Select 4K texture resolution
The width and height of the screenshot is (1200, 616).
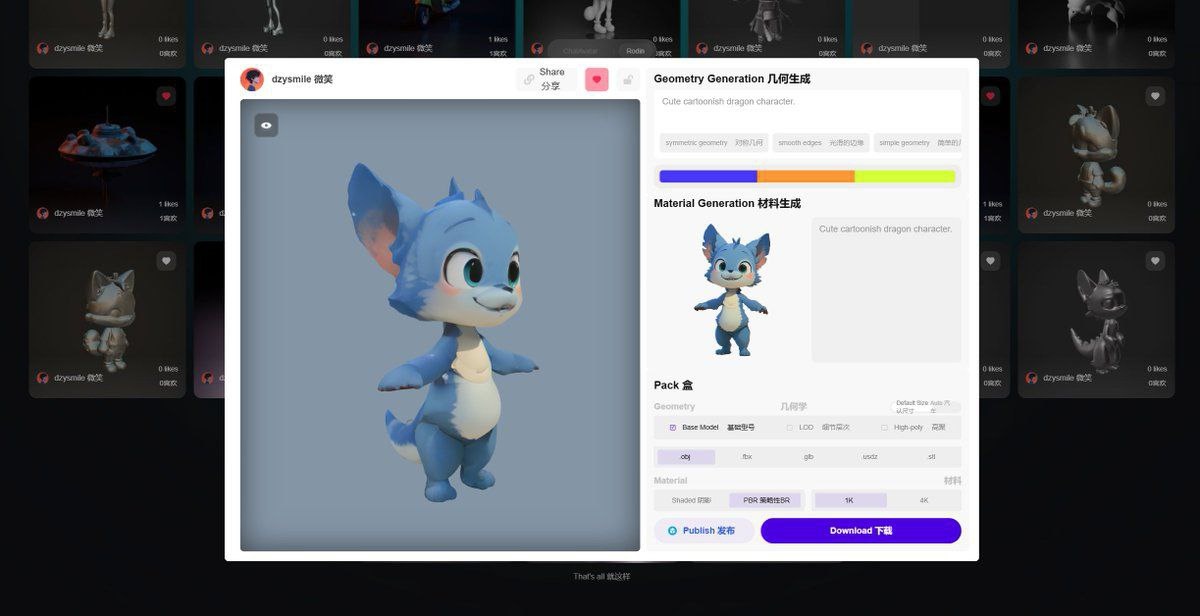click(924, 500)
